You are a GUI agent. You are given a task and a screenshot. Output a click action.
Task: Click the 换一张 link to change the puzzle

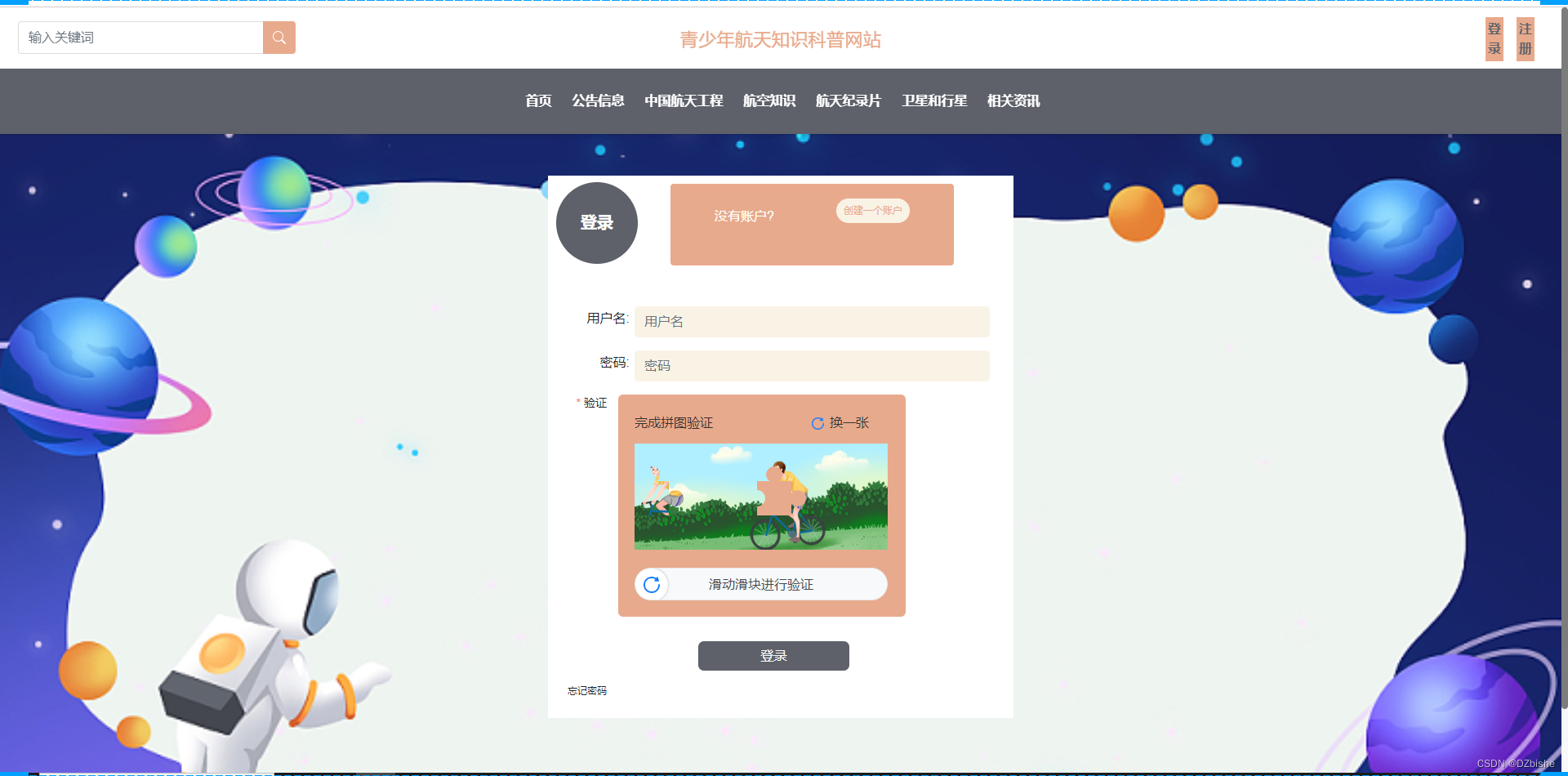click(849, 423)
